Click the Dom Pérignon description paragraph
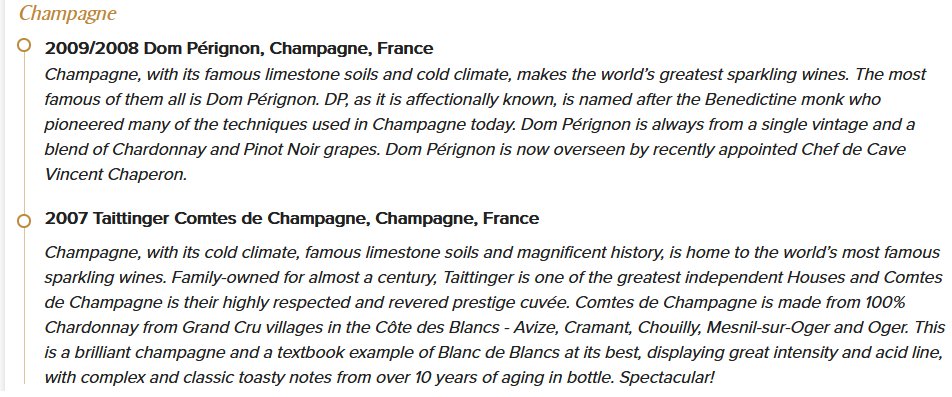 pyautogui.click(x=486, y=124)
